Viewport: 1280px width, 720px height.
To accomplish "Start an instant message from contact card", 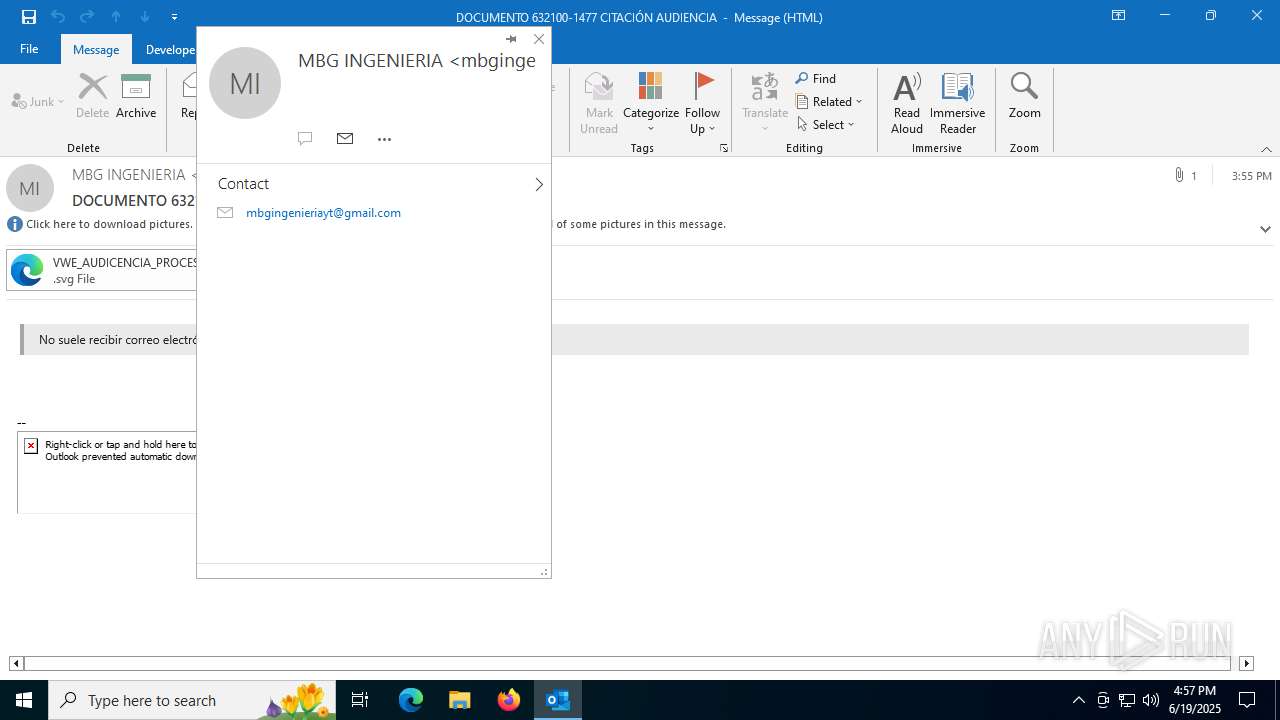I will (305, 139).
